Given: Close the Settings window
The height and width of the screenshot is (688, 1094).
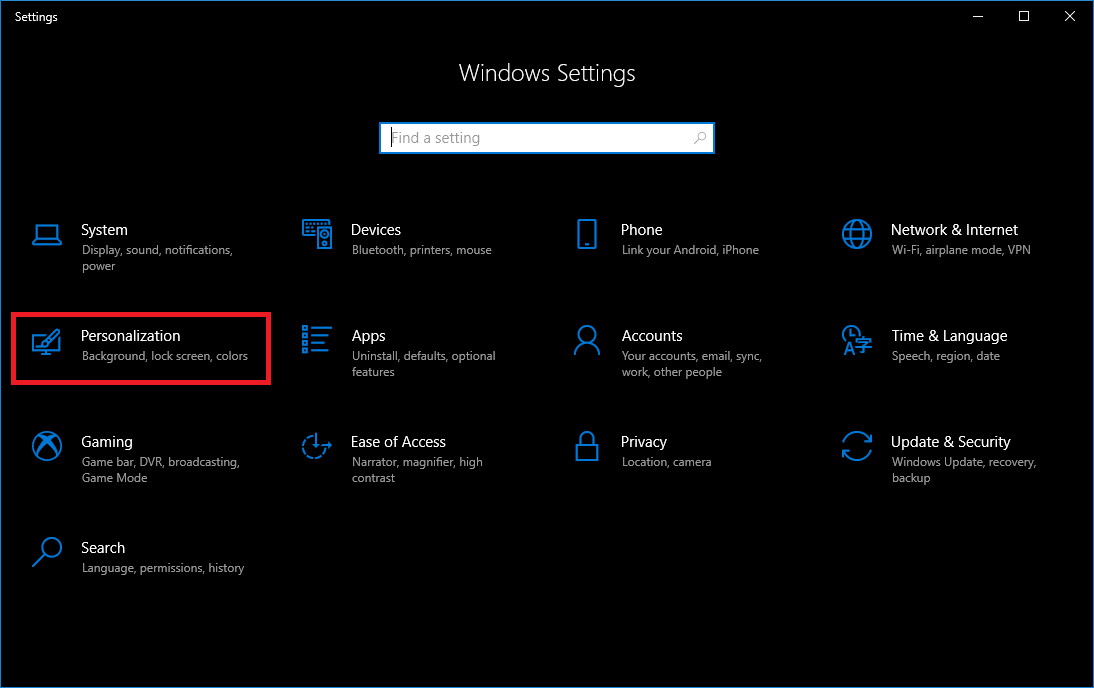Looking at the screenshot, I should (1070, 16).
